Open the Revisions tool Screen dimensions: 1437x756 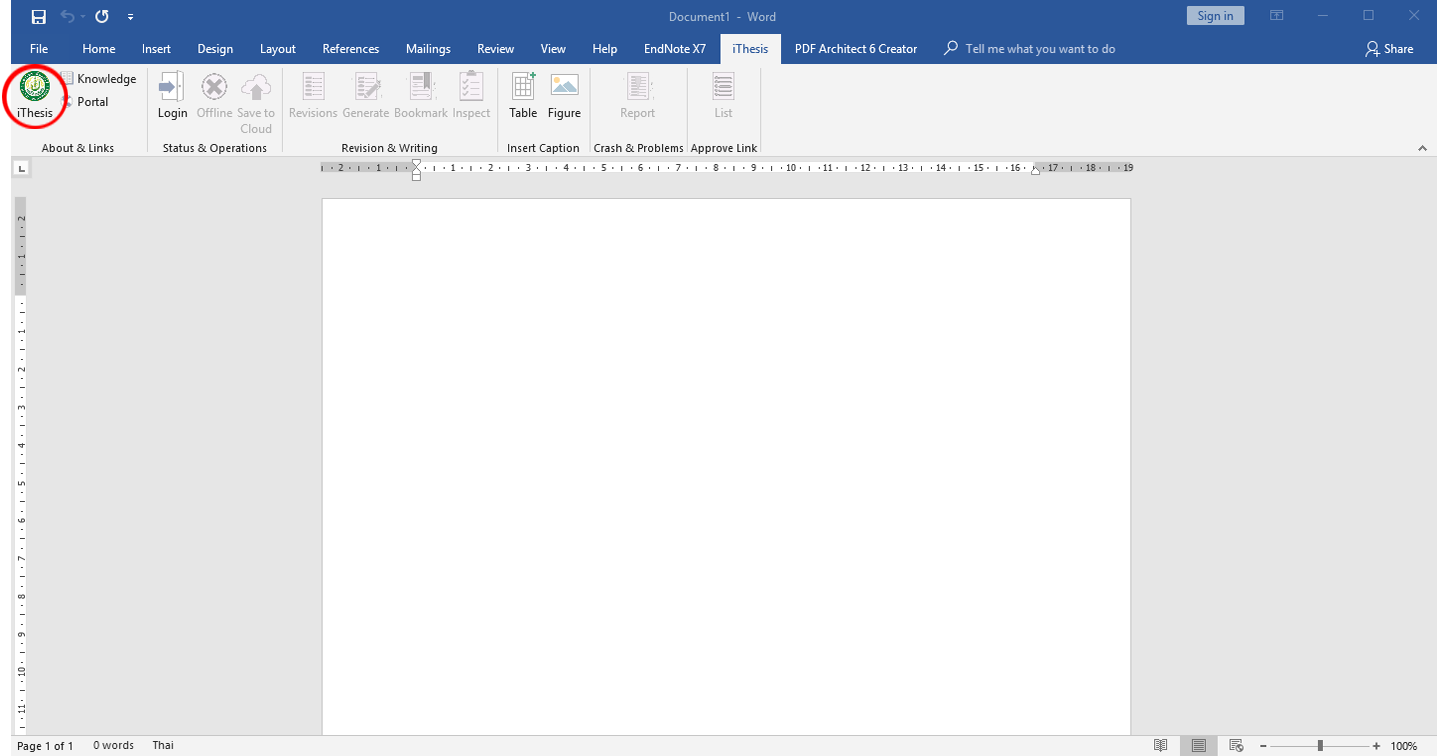[313, 96]
